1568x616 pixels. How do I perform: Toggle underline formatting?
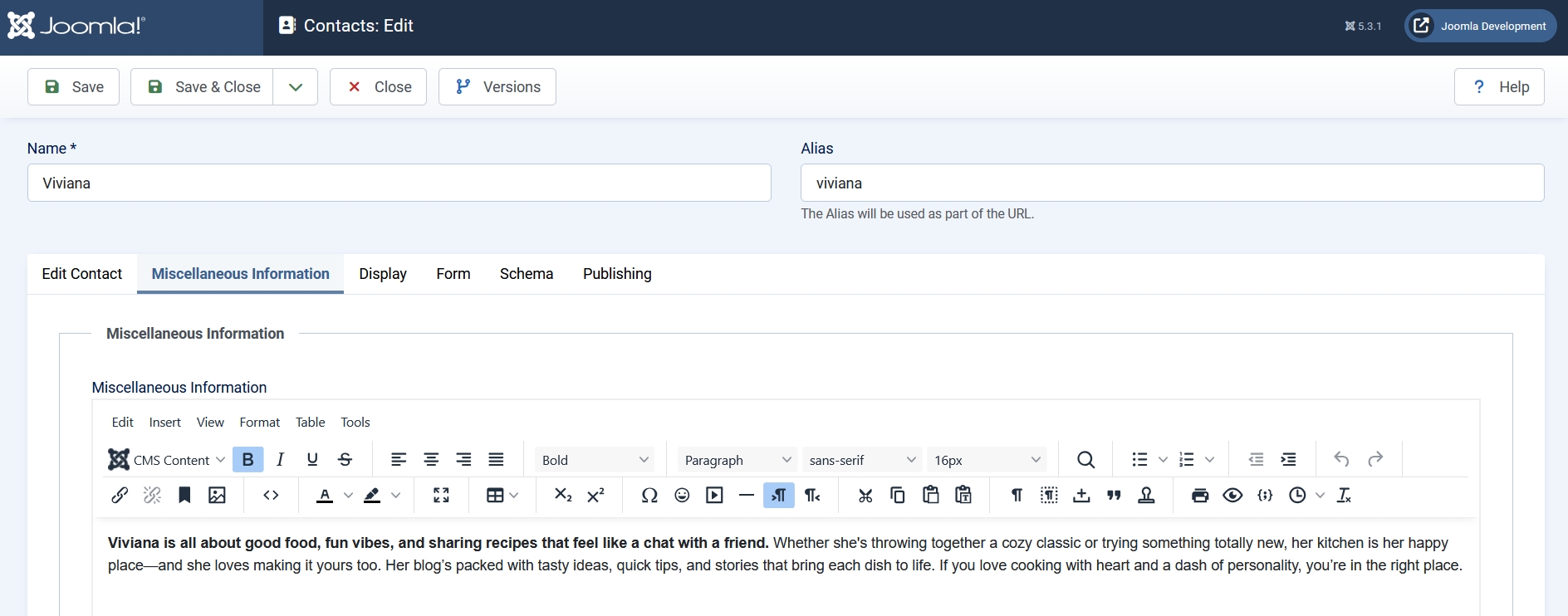click(x=312, y=459)
